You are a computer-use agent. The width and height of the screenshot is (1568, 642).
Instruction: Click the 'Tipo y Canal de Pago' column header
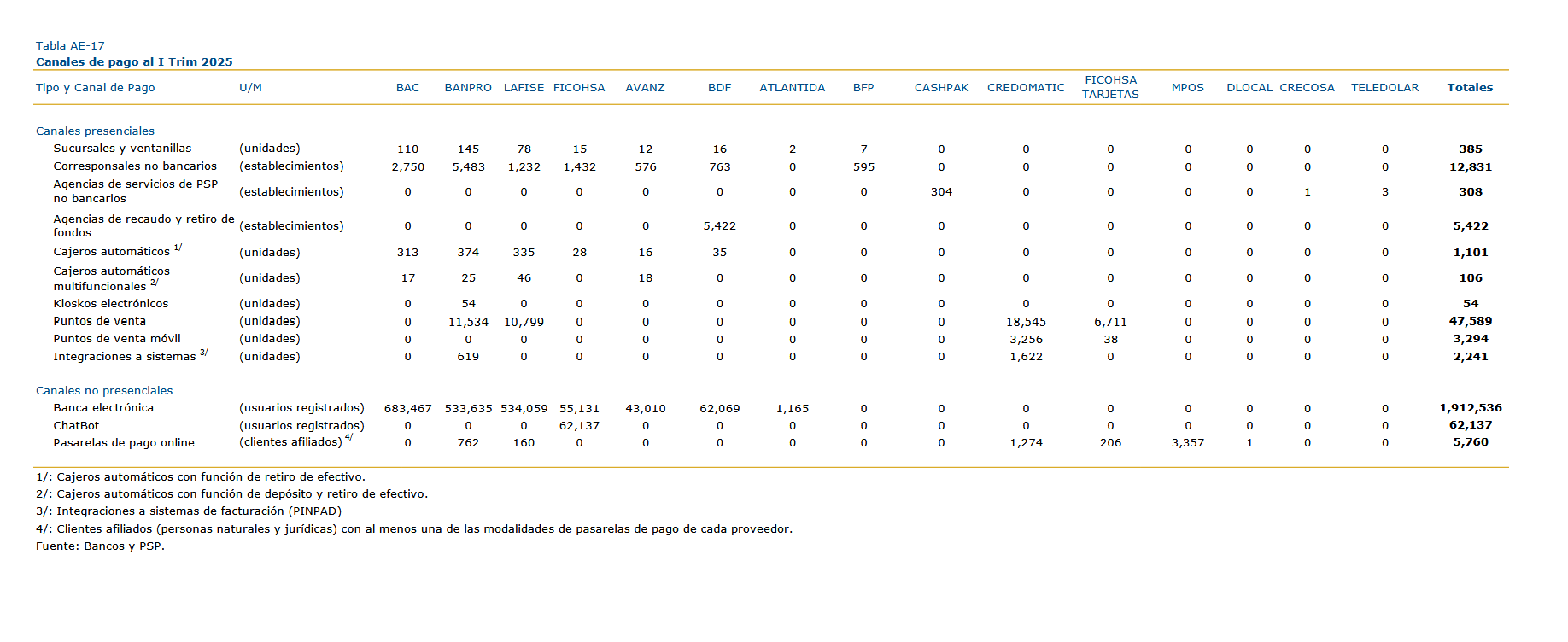[96, 88]
